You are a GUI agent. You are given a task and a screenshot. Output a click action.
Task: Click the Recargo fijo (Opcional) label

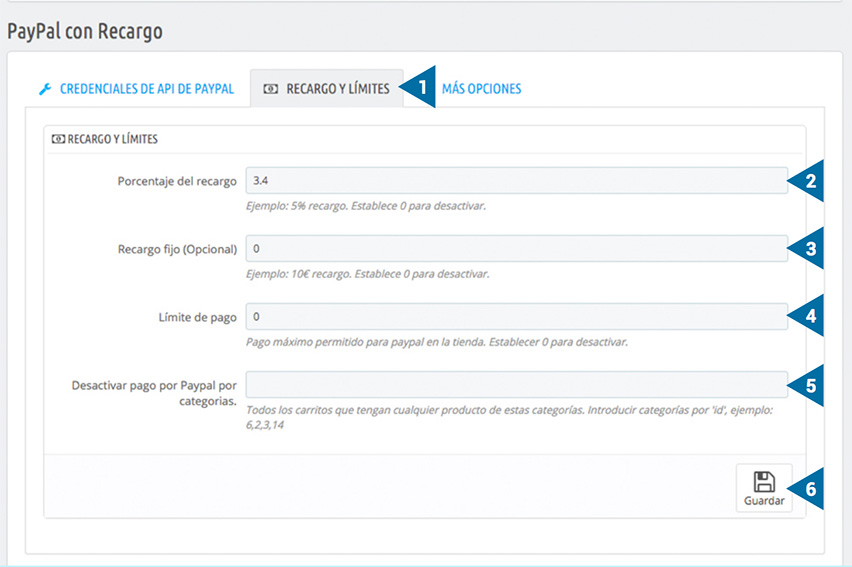(178, 249)
